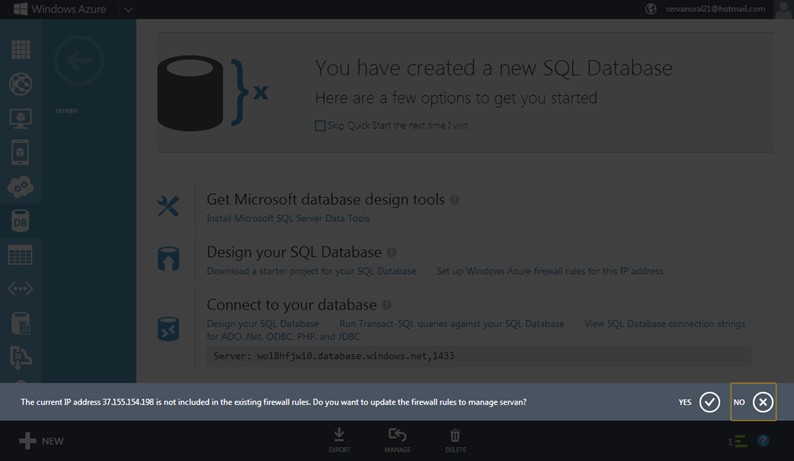Expand the Windows Azure header dropdown chevron

(129, 10)
